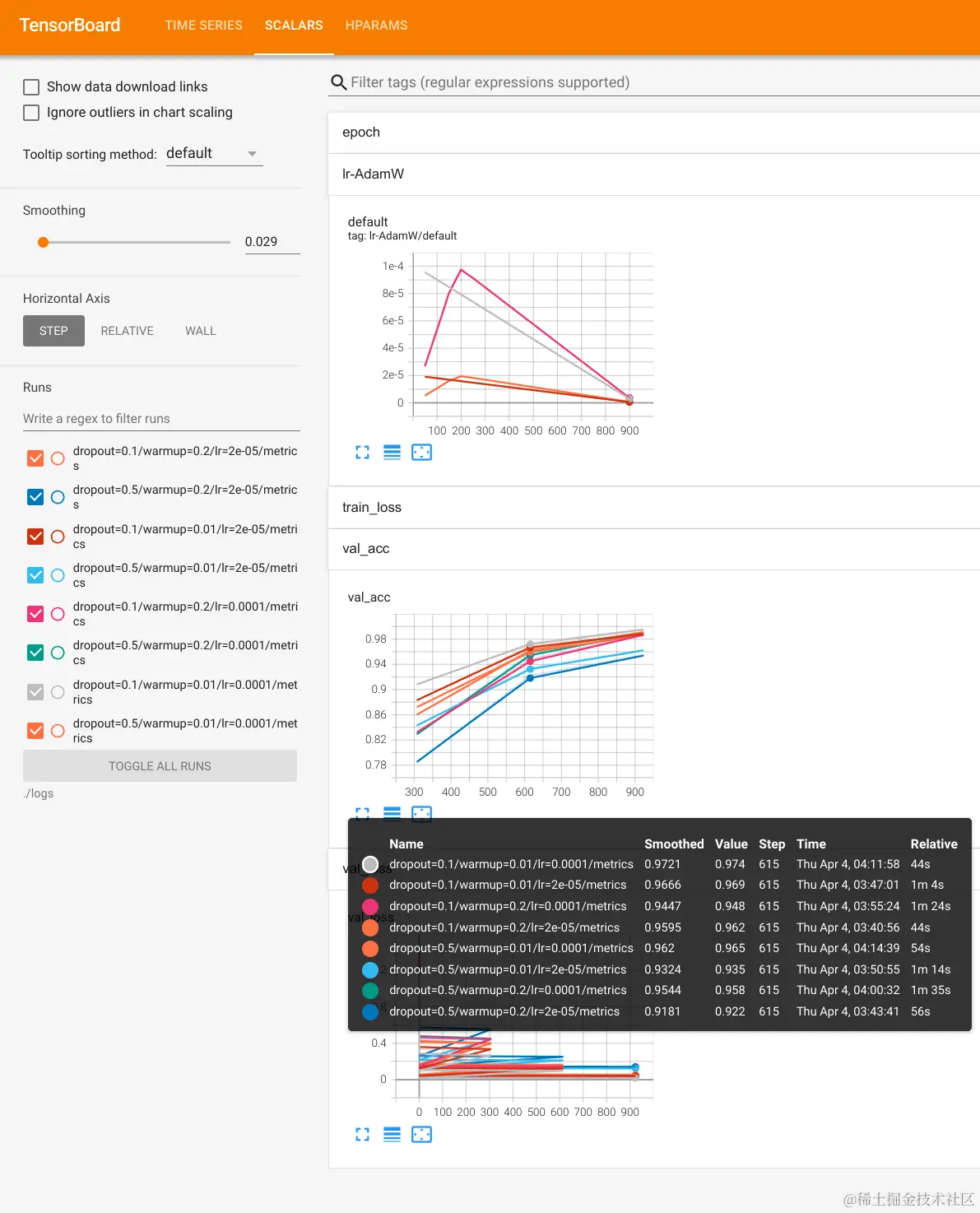Screen dimensions: 980x1213
Task: Expand the bottom val_loss chart to full size
Action: pyautogui.click(x=362, y=1134)
